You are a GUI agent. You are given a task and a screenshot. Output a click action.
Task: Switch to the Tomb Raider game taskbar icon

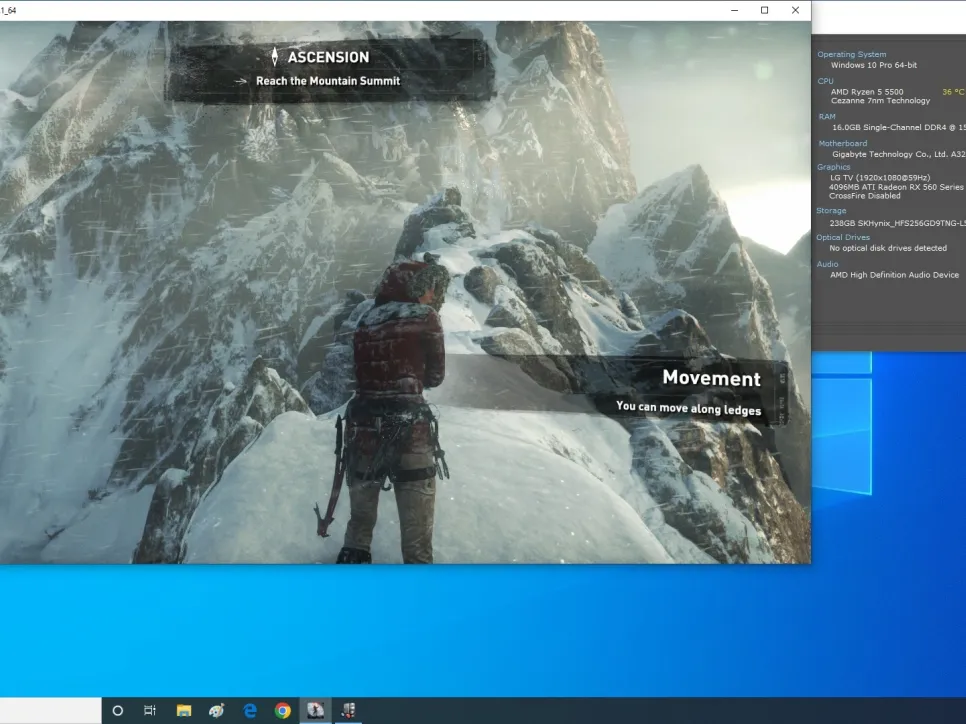coord(315,710)
